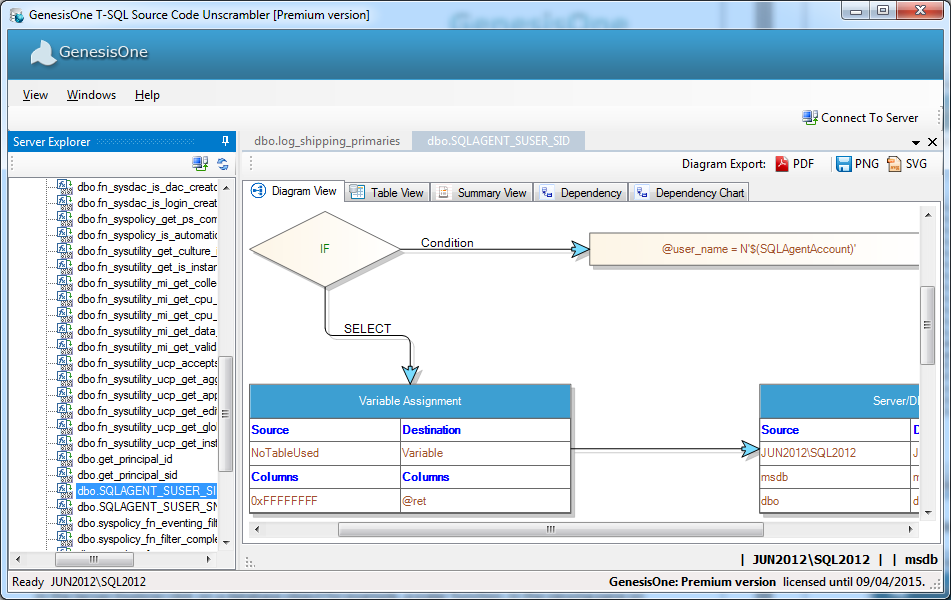Open the document tab list dropdown arrow
Viewport: 951px width, 600px height.
(x=916, y=143)
